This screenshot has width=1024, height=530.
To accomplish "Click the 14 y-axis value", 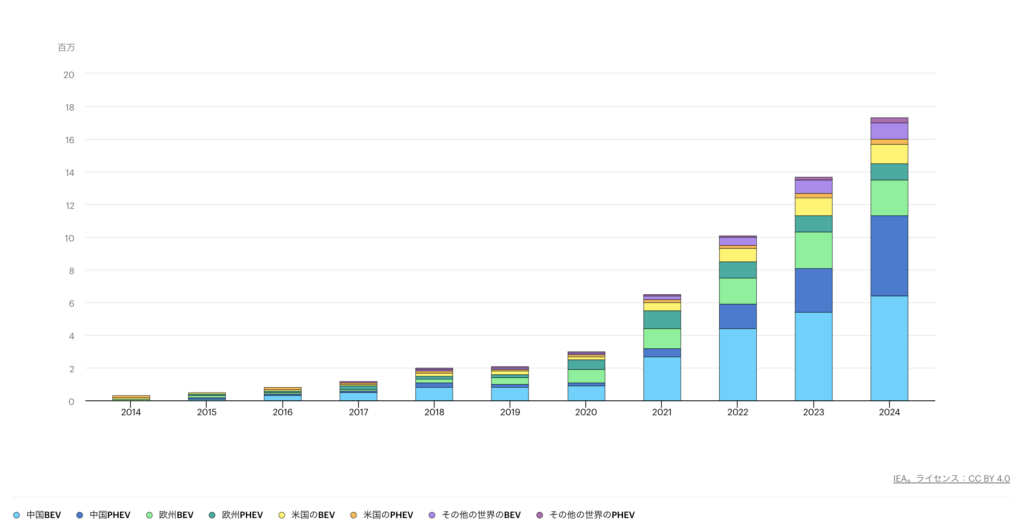I will click(69, 172).
